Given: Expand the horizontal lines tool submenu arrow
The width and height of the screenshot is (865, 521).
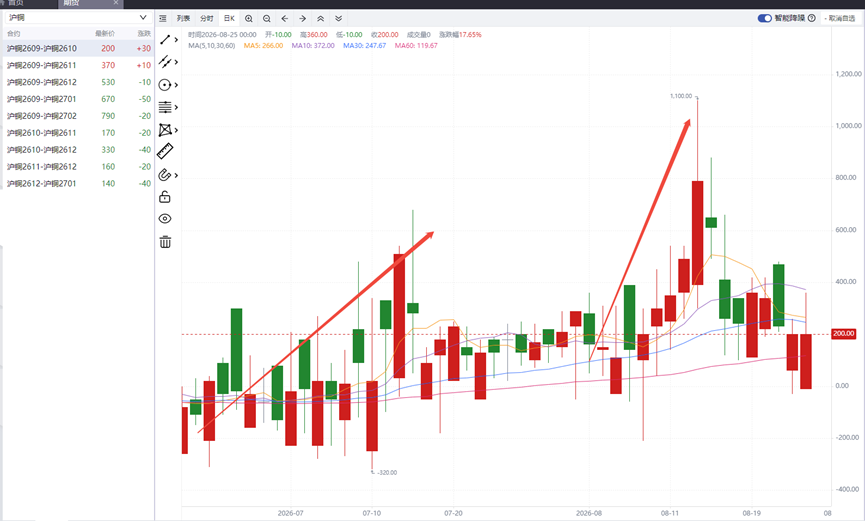Looking at the screenshot, I should pos(176,107).
